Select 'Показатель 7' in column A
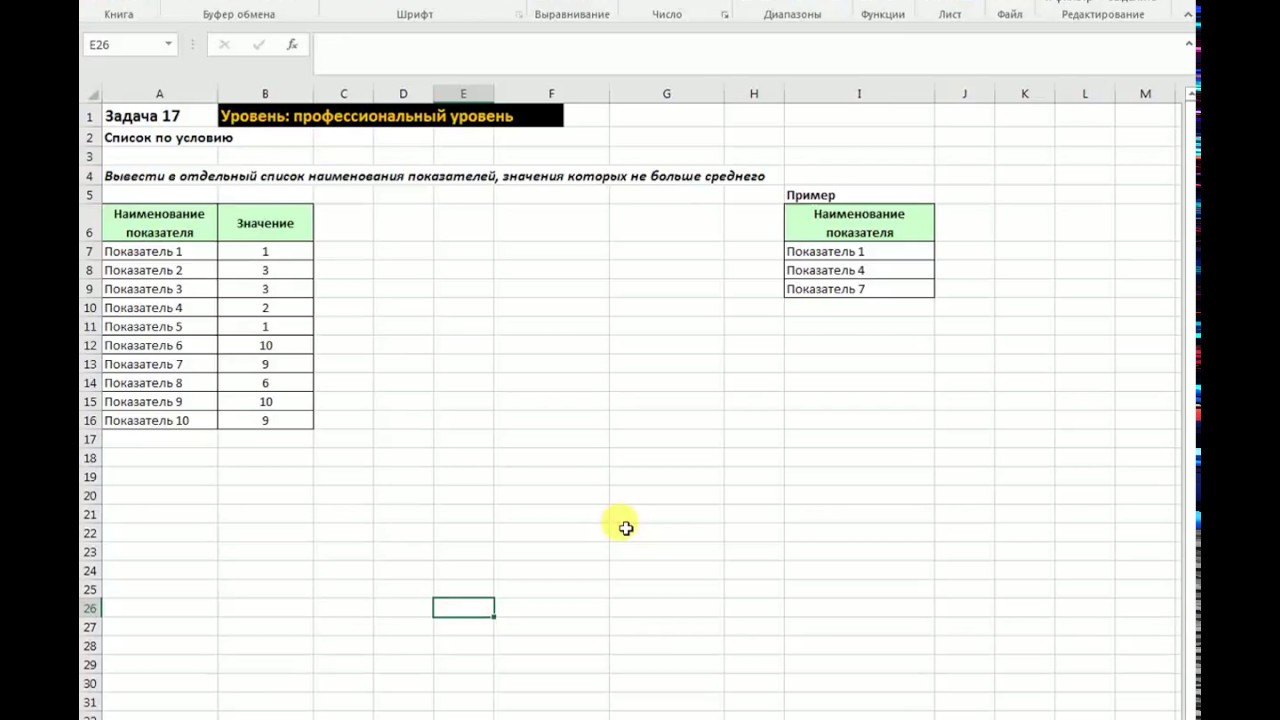The image size is (1280, 720). (159, 364)
